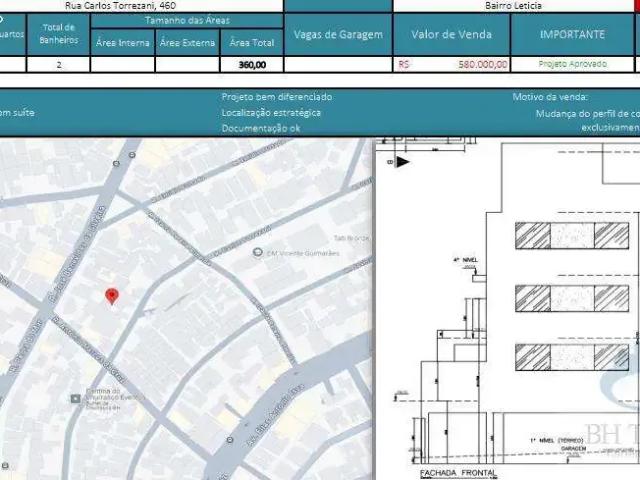Click the 'Projeto bem diferenciado' text
Viewport: 640px width, 480px height.
pyautogui.click(x=276, y=97)
